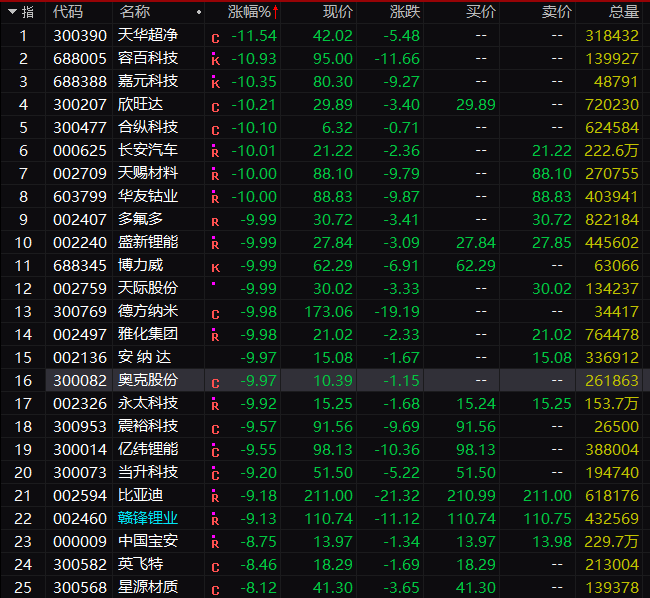Select stock name 雅化集团
This screenshot has height=598, width=650.
click(x=148, y=334)
